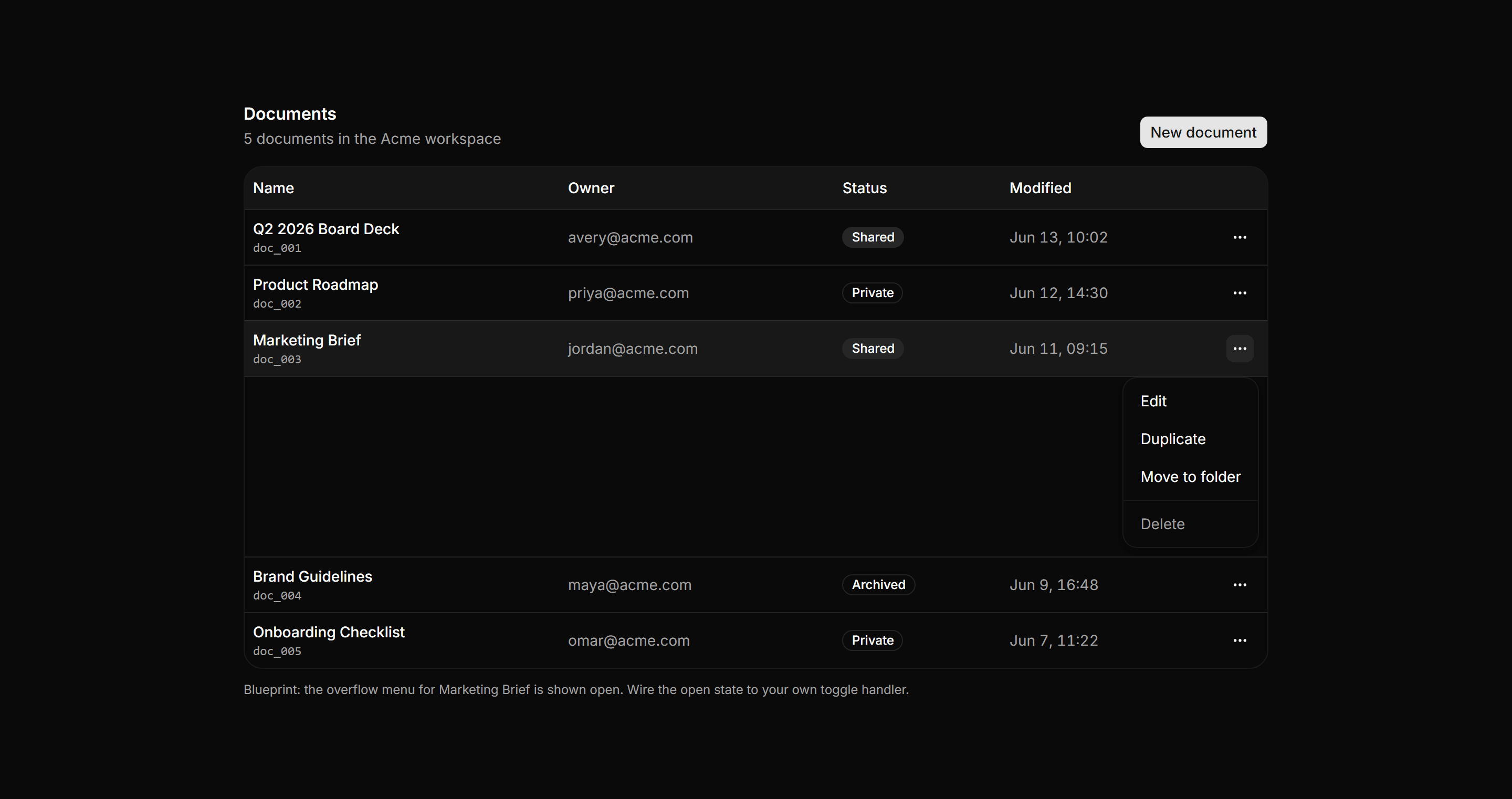Click the Archived badge on Brand Guidelines

point(879,585)
